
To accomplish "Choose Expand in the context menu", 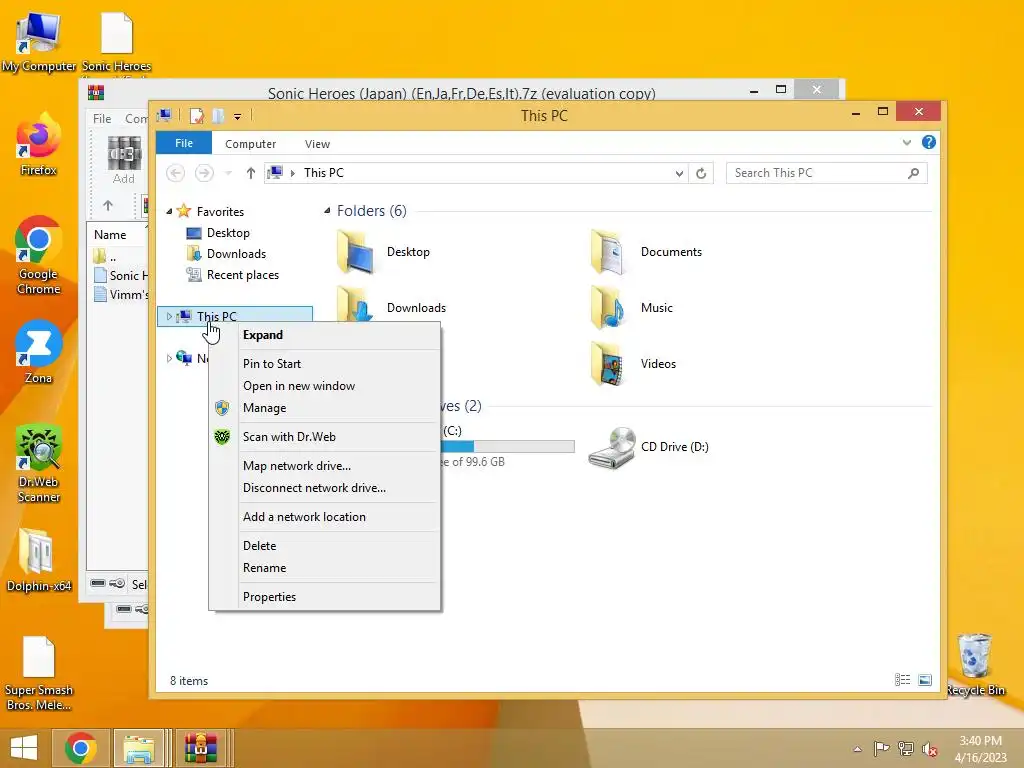I will click(x=325, y=335).
